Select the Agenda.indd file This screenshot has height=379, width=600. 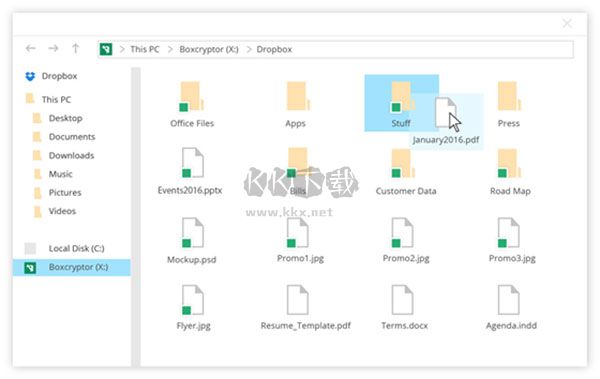point(511,308)
